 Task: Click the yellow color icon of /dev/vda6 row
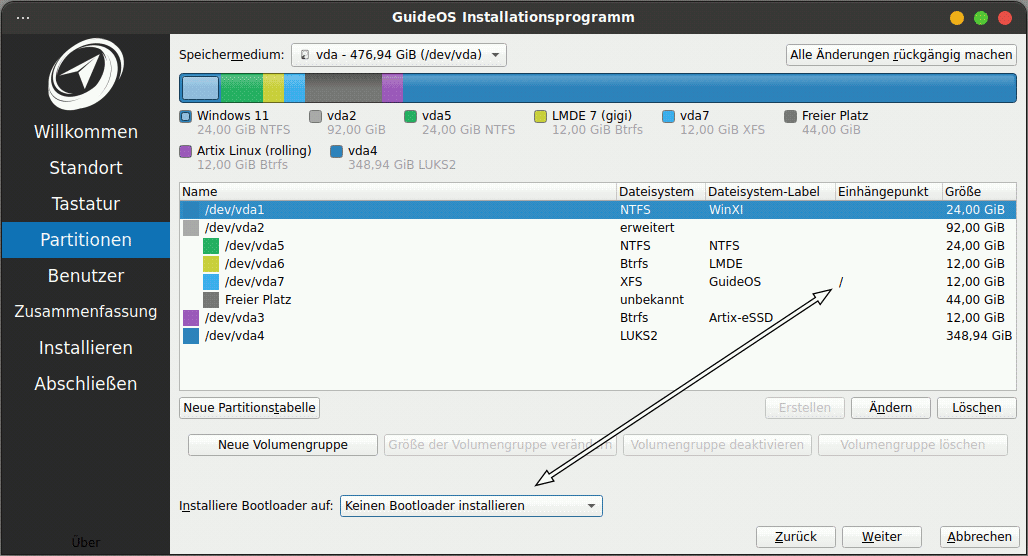click(210, 264)
